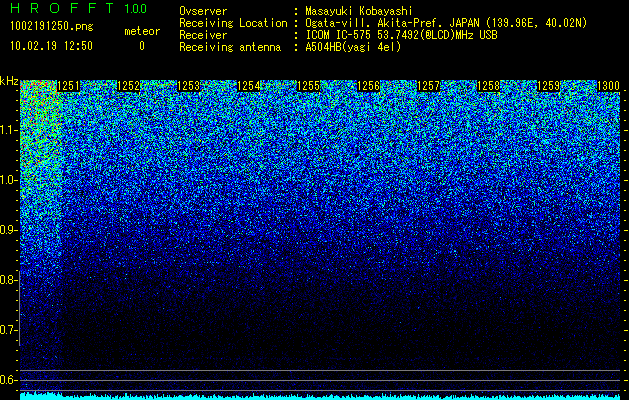The width and height of the screenshot is (629, 400).
Task: Click the meteor label
Action: (x=142, y=31)
